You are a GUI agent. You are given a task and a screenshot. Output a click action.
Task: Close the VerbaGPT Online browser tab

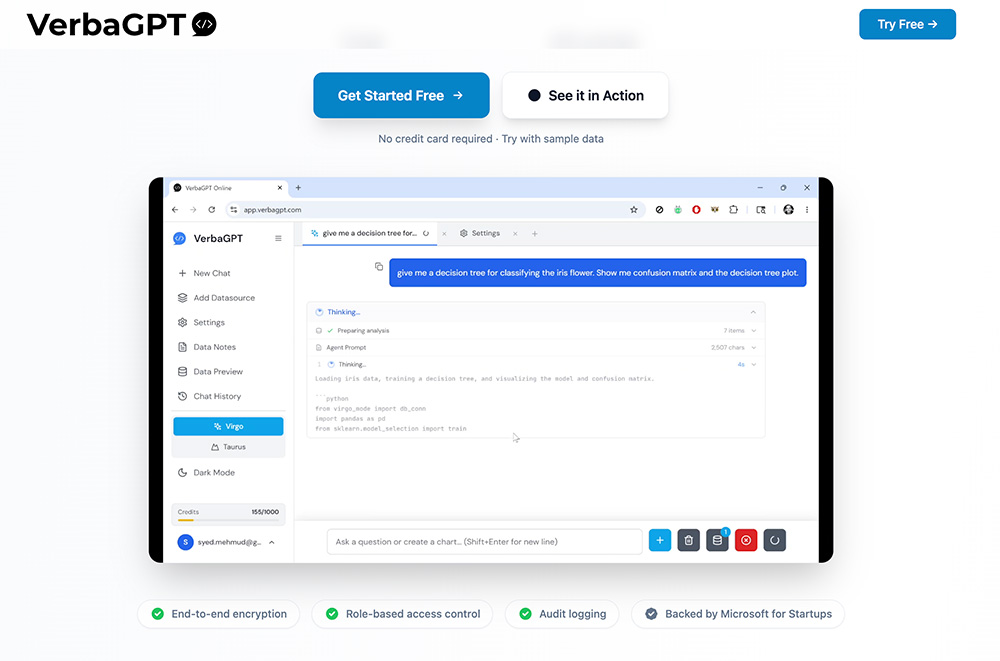coord(279,188)
